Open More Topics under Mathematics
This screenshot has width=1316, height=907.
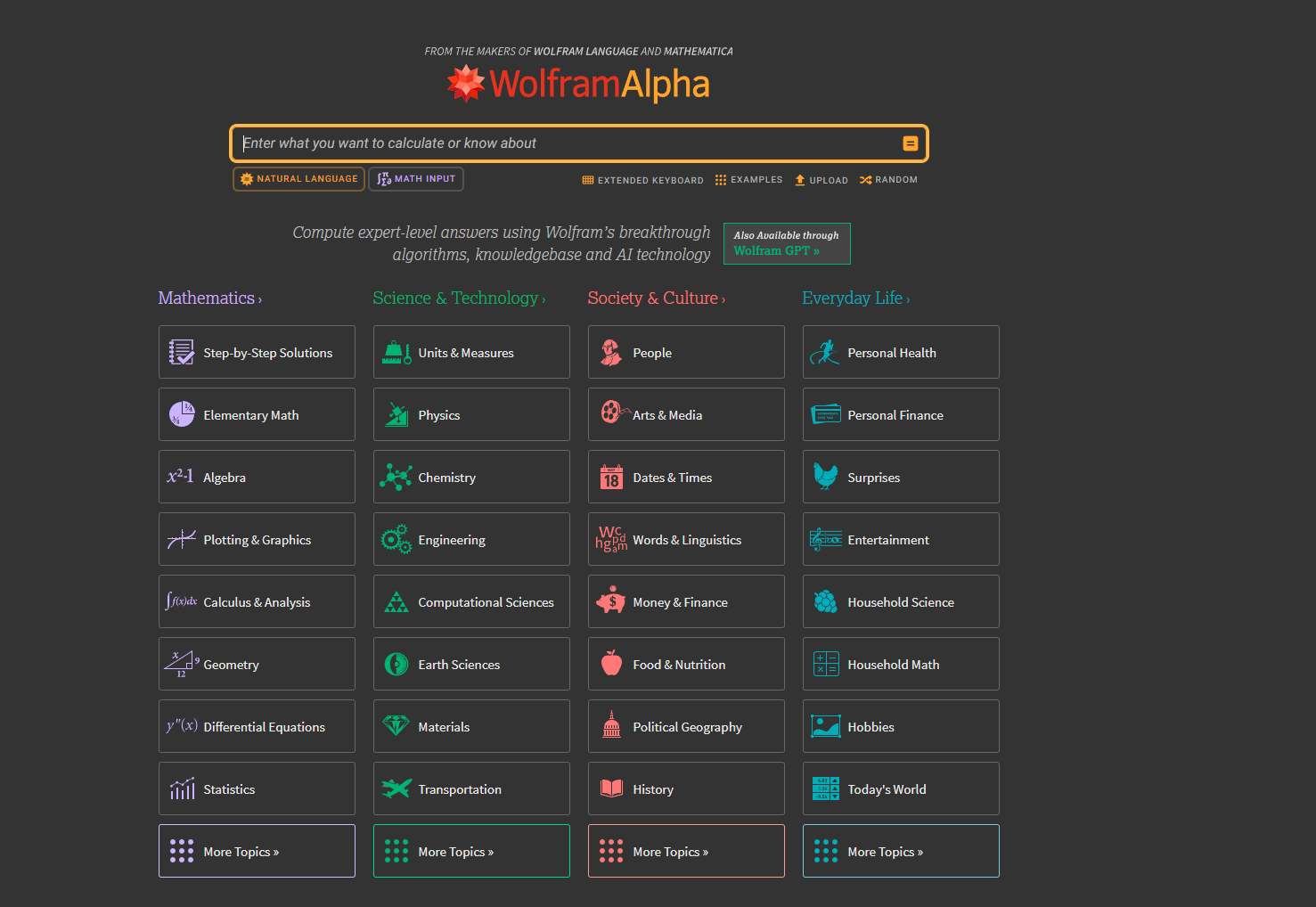(257, 851)
